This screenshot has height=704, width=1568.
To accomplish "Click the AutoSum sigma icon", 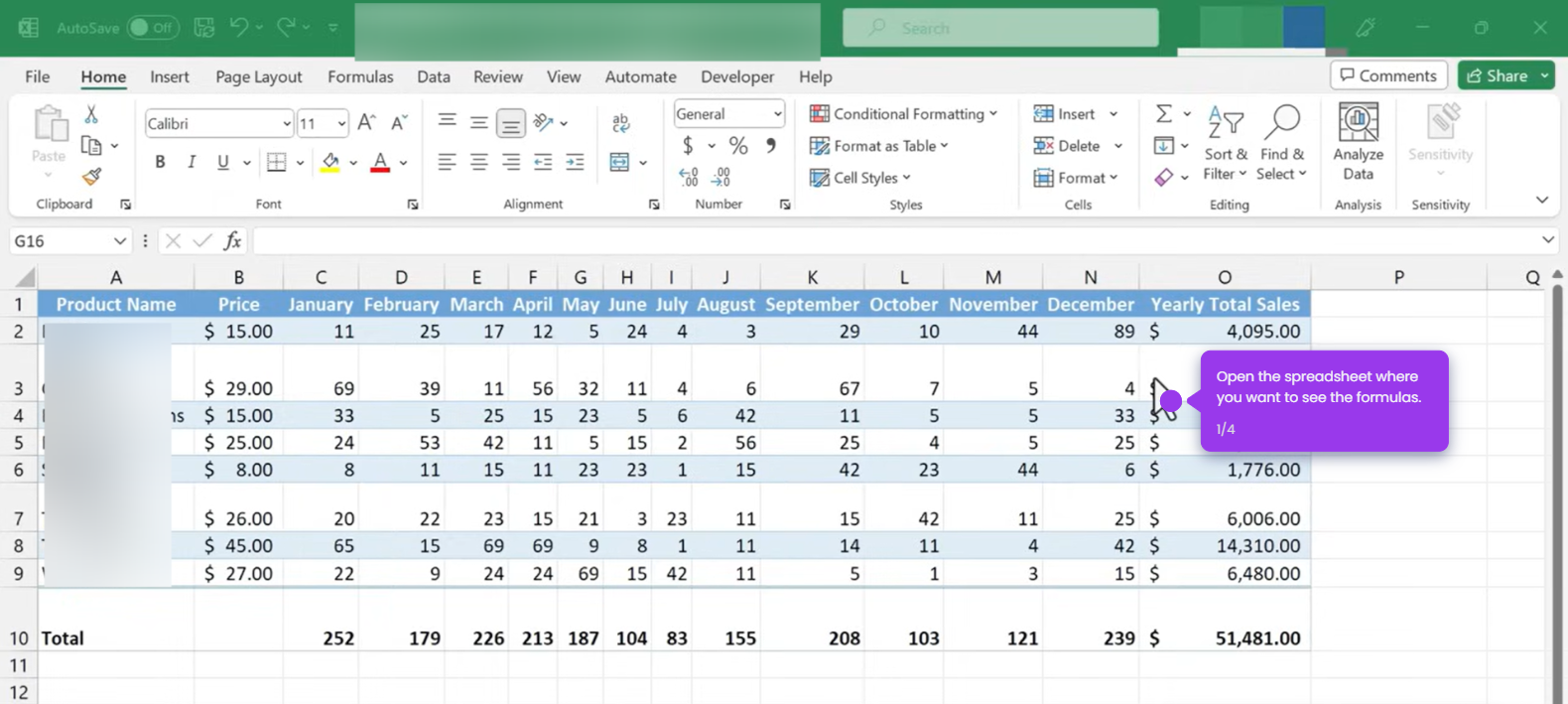I will point(1164,114).
